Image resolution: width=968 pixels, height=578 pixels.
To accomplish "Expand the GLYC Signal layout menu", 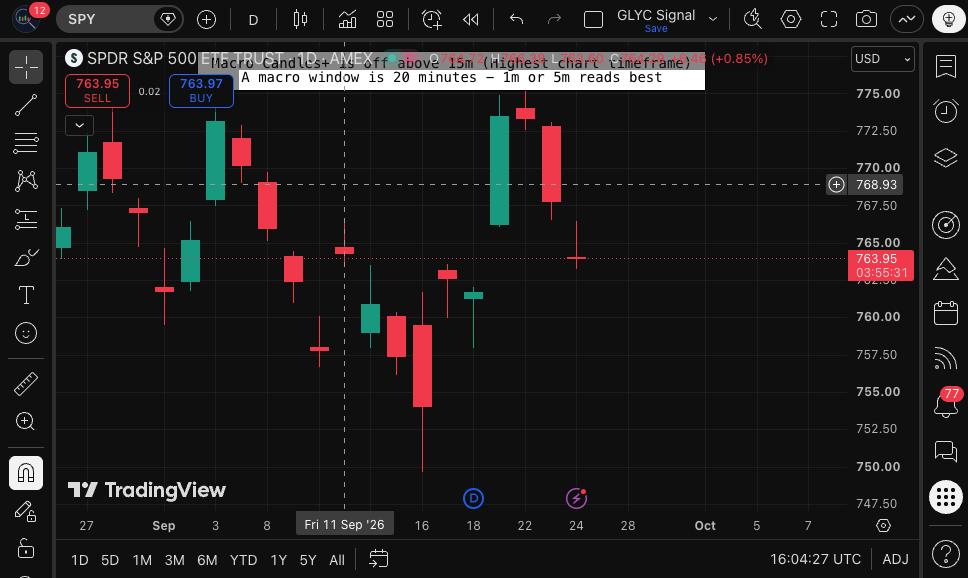I will coord(713,19).
